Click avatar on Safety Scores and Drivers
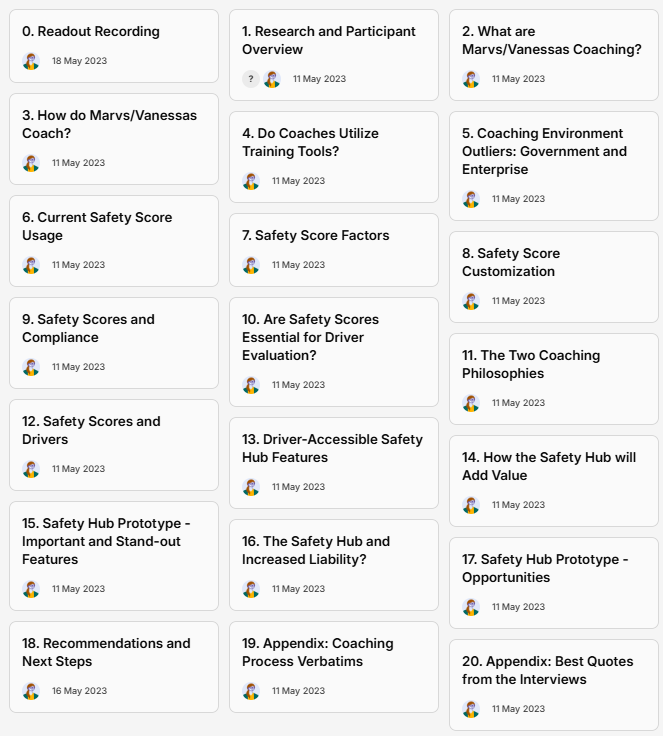Image resolution: width=663 pixels, height=736 pixels. (31, 469)
